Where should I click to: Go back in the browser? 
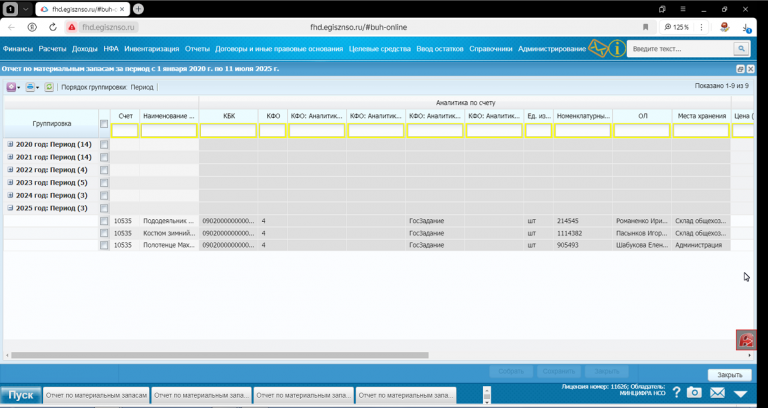12,27
